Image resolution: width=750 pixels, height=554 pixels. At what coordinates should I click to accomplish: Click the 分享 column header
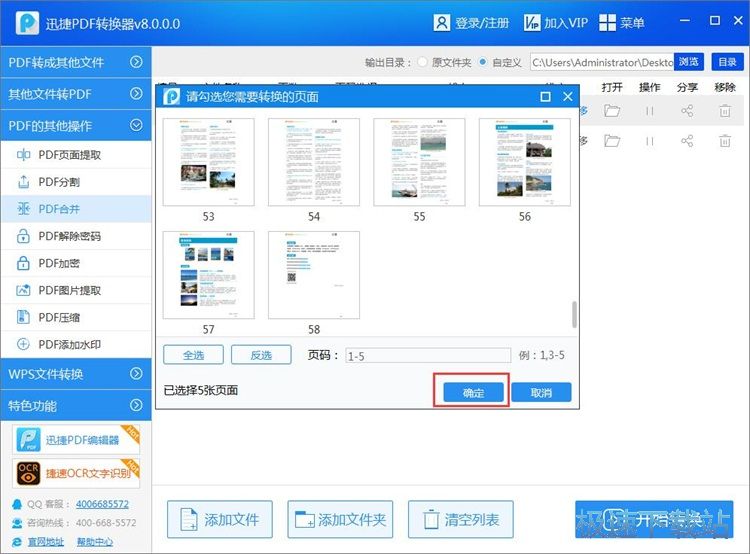point(687,87)
